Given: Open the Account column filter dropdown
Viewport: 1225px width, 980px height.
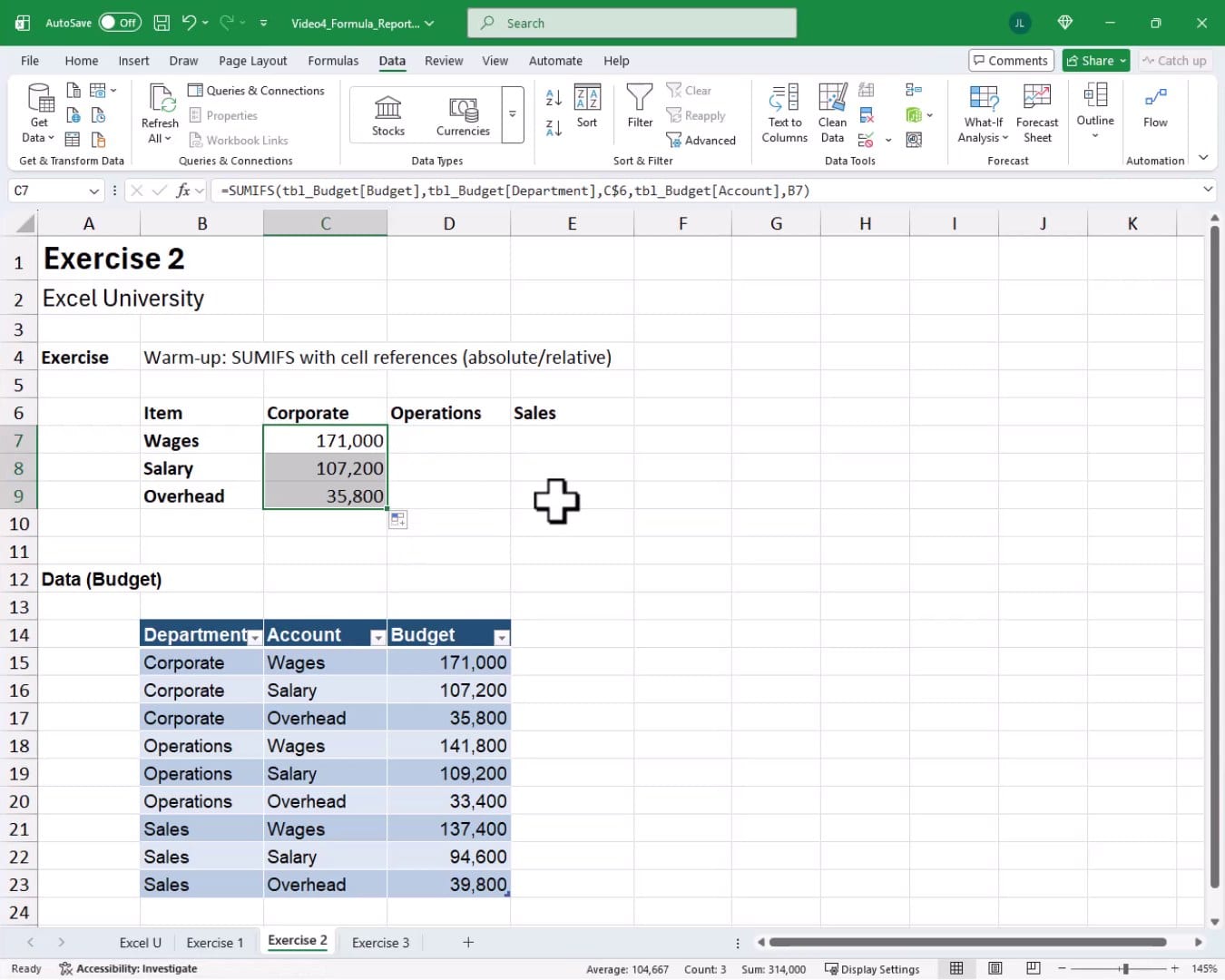Looking at the screenshot, I should pyautogui.click(x=377, y=638).
